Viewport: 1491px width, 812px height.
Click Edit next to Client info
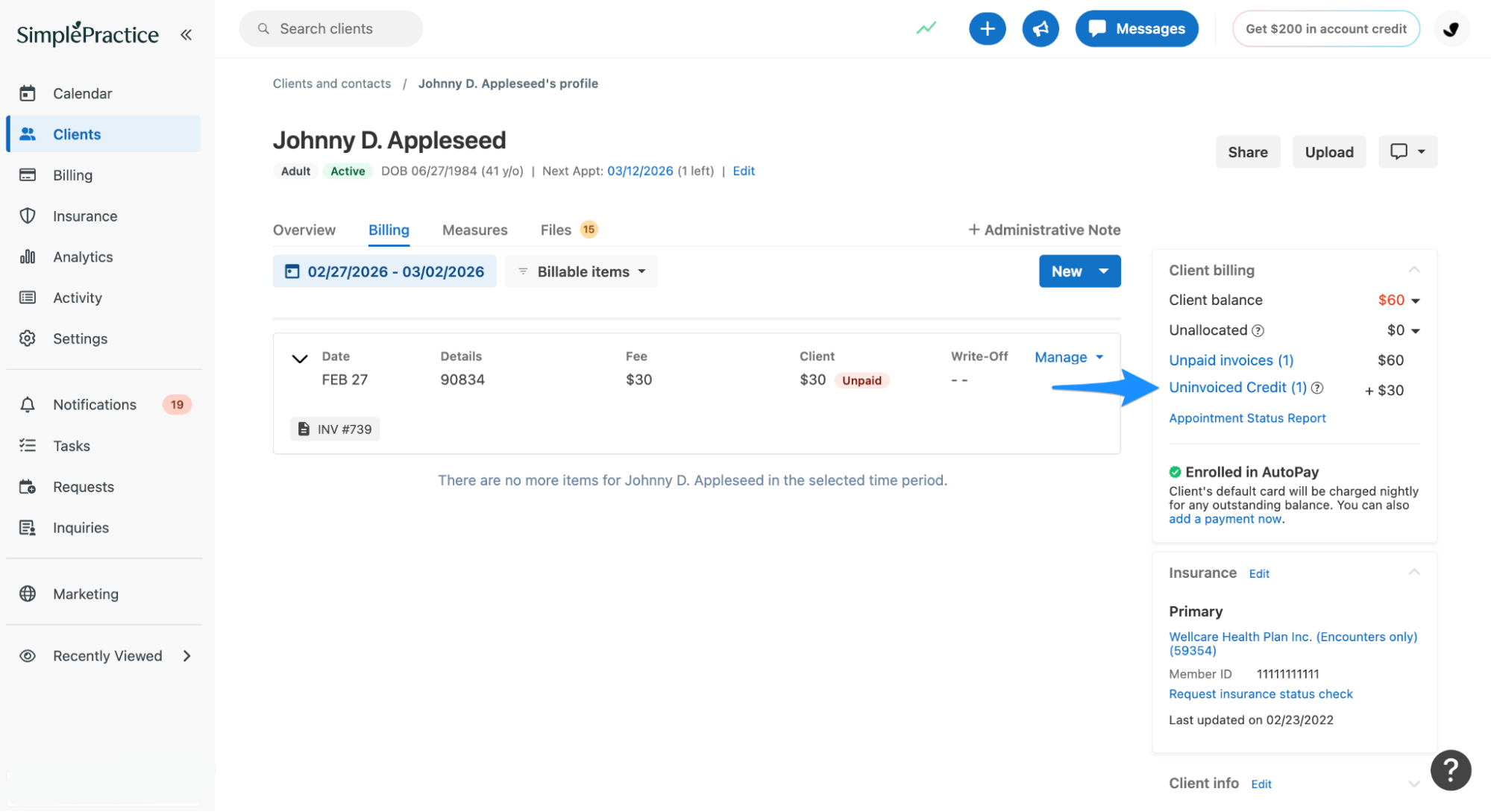(1261, 784)
